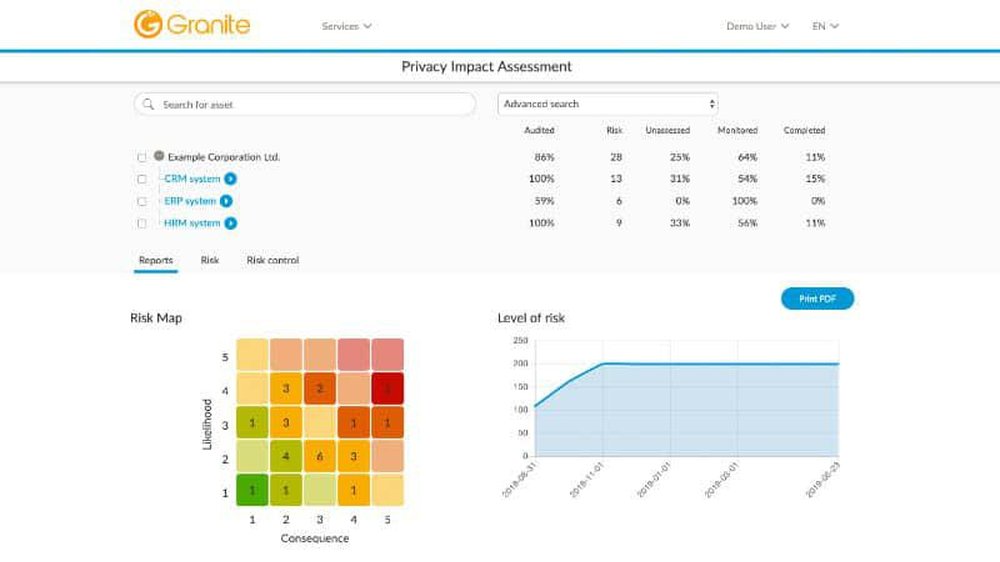This screenshot has width=1000, height=562.
Task: Tick the Example Corporation Ltd. checkbox
Action: [142, 158]
